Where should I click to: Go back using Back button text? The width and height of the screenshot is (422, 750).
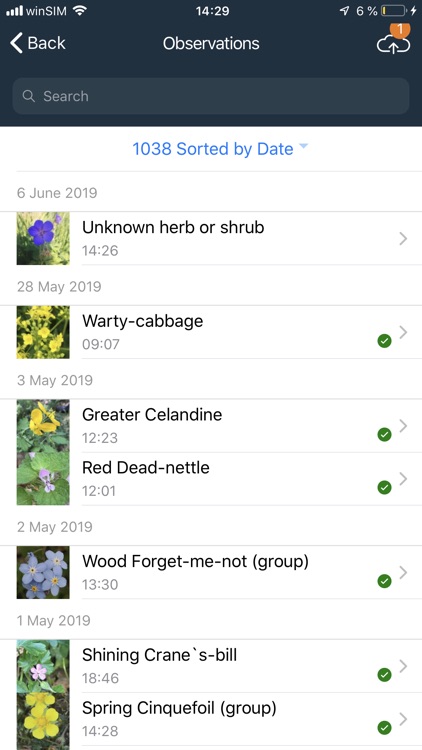[46, 43]
